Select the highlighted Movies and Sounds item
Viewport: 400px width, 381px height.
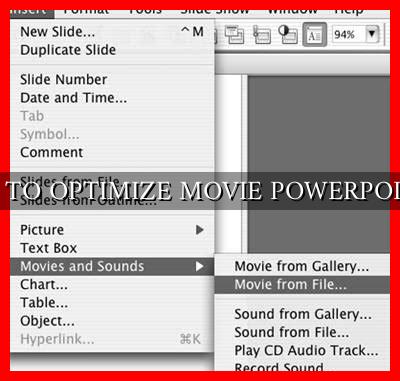(112, 266)
